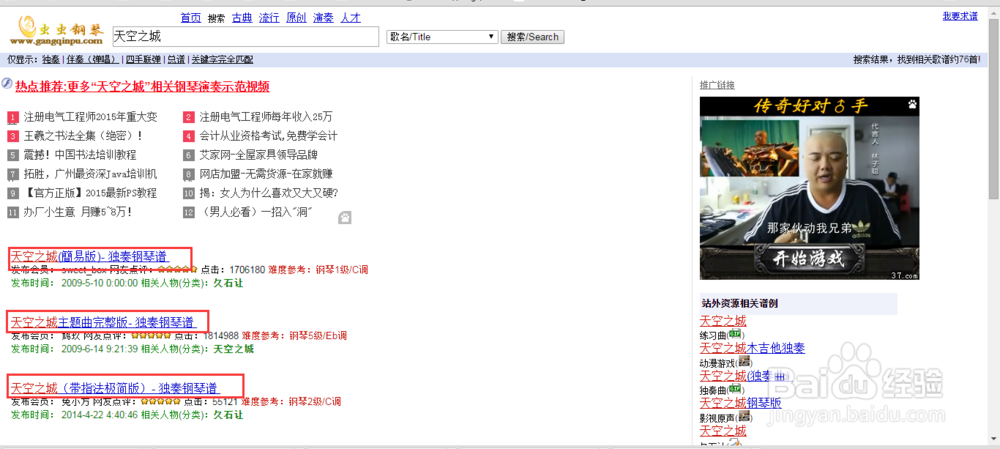
Task: Click the small paw icon below the ad list
Action: [x=345, y=217]
